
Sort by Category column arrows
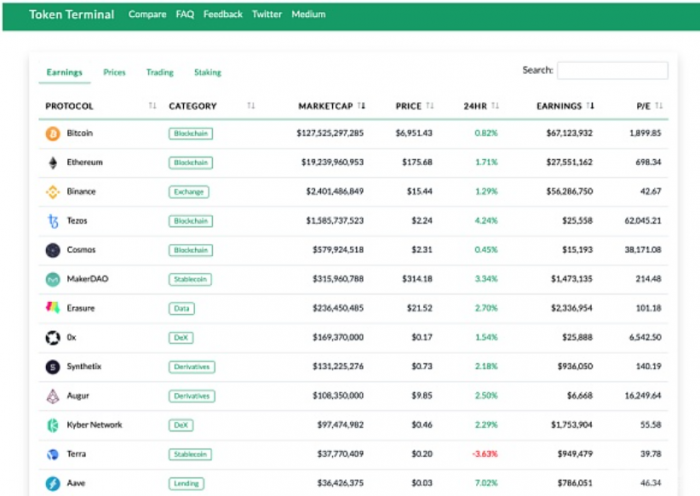pos(251,106)
